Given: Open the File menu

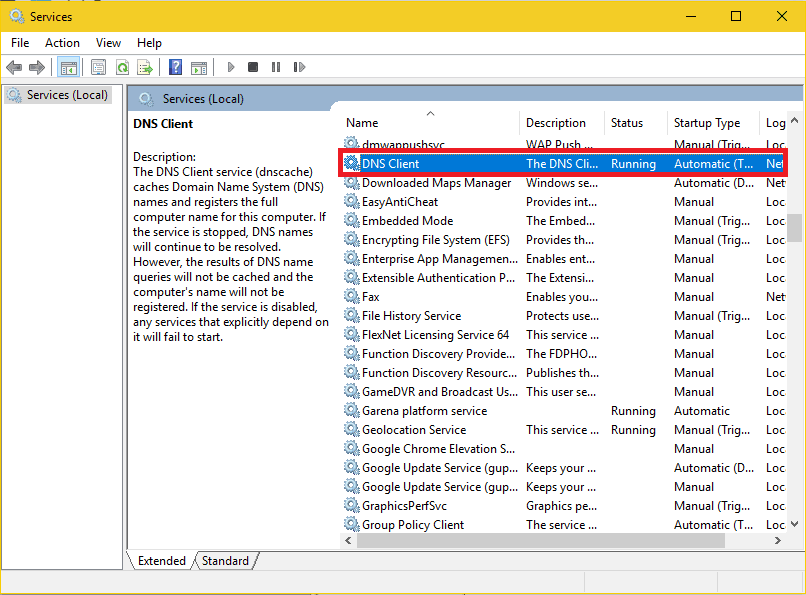Looking at the screenshot, I should (20, 43).
